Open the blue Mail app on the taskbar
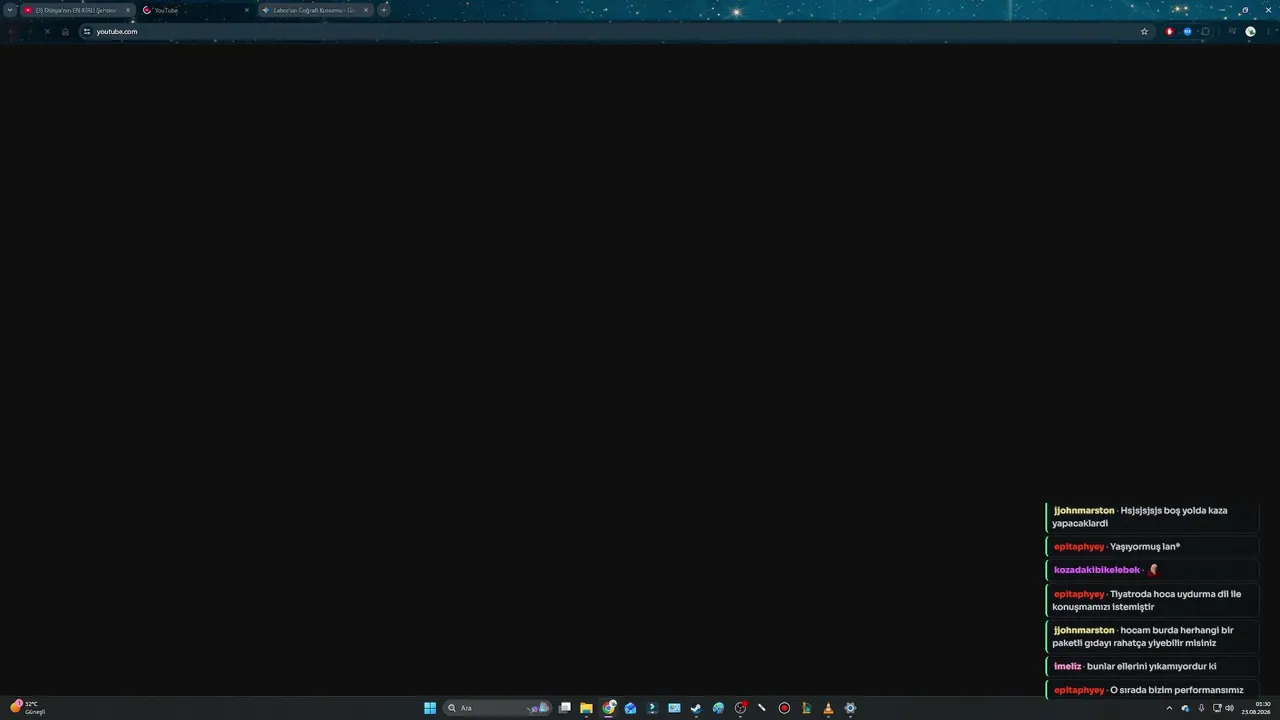Viewport: 1280px width, 720px height. 630,708
